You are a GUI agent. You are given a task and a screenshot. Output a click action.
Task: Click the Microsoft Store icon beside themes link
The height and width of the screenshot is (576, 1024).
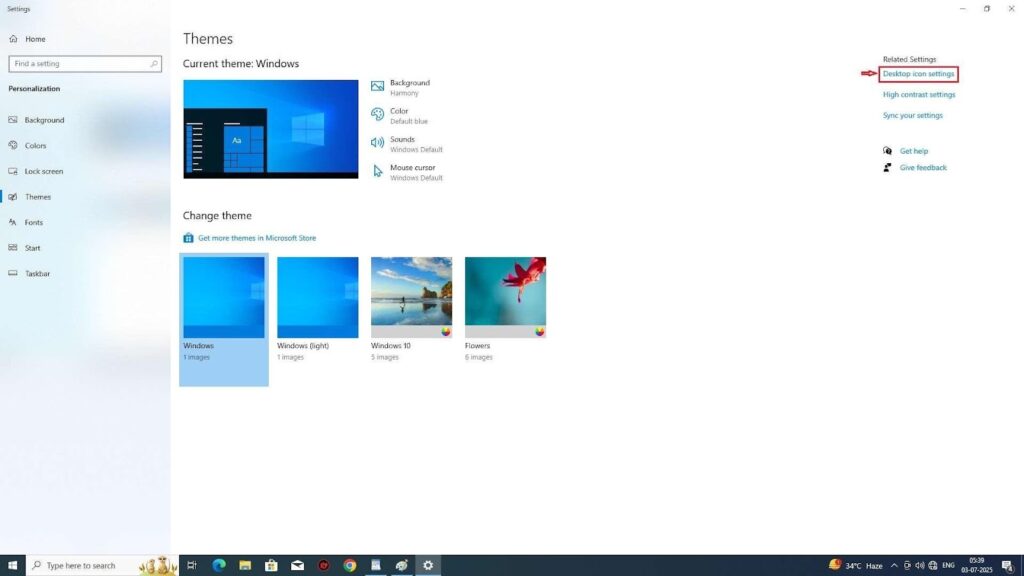coord(188,238)
